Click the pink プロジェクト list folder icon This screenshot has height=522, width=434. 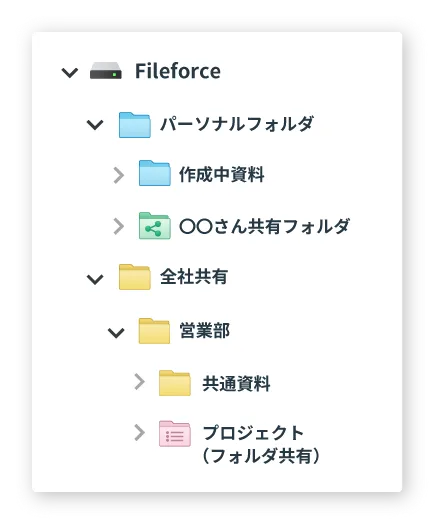tap(175, 434)
